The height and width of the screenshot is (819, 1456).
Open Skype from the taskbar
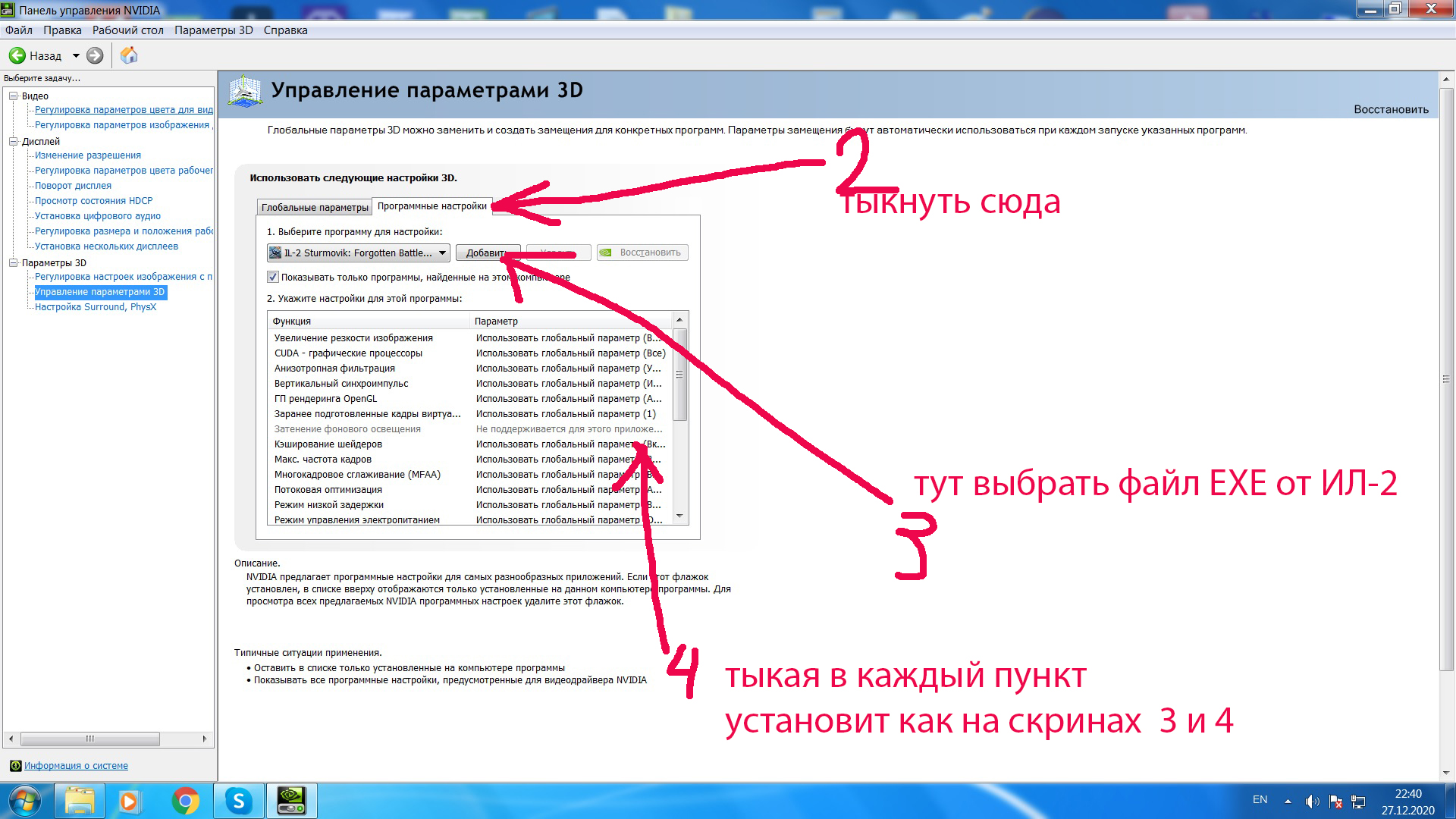239,801
